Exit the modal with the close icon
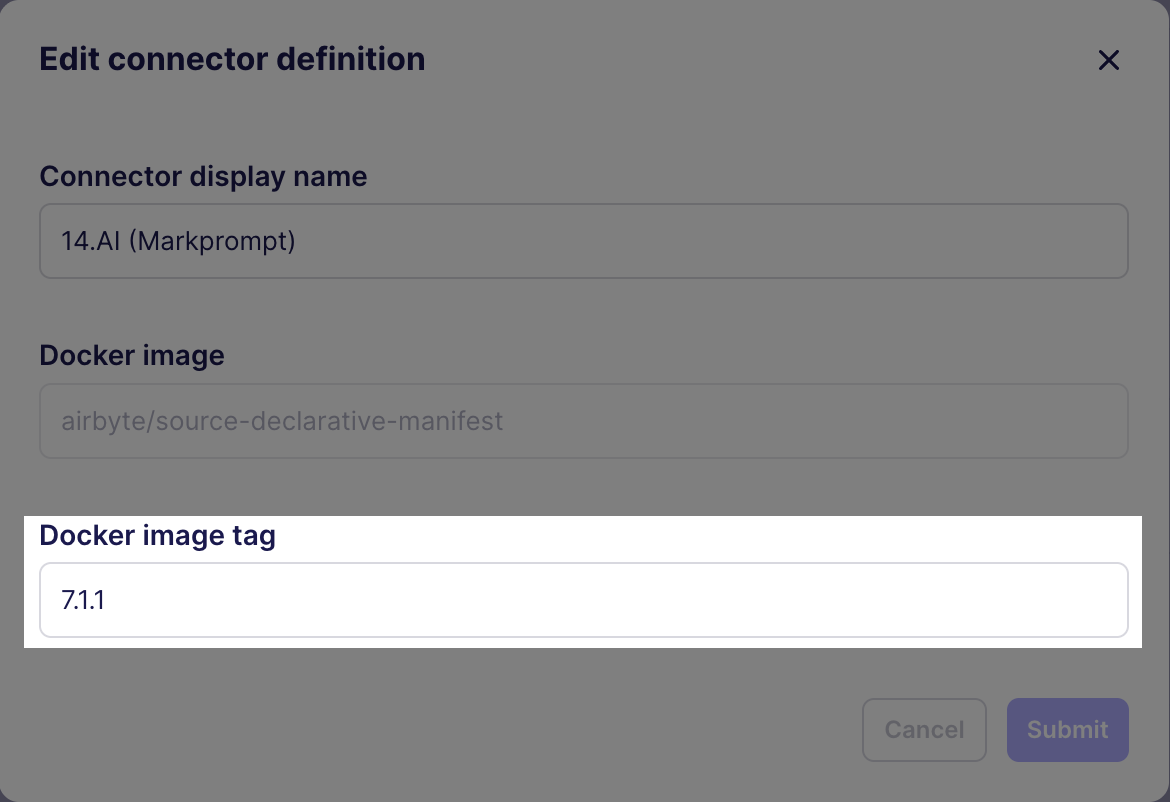Viewport: 1170px width, 802px height. [1108, 60]
